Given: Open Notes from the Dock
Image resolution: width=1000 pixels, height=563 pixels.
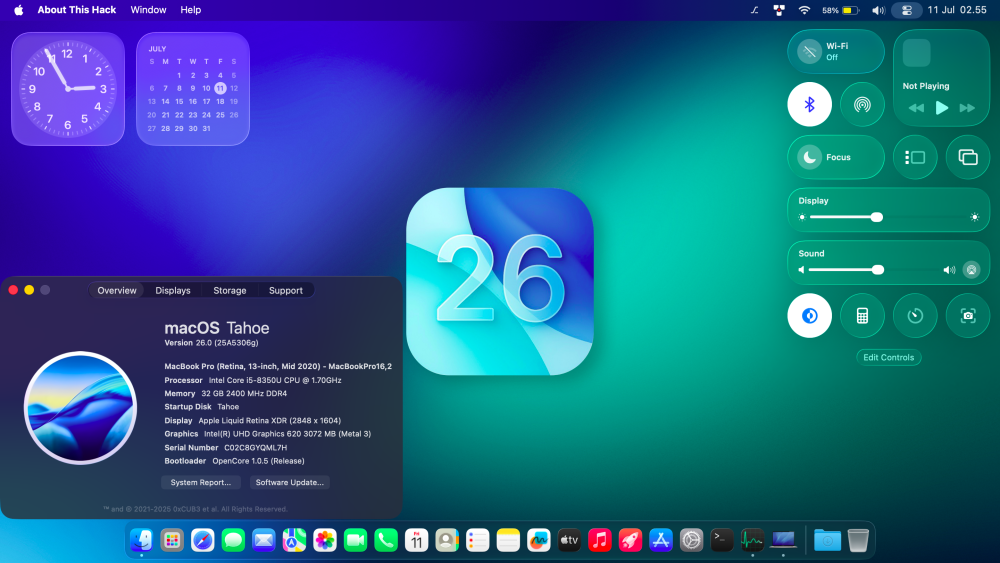Looking at the screenshot, I should point(508,540).
